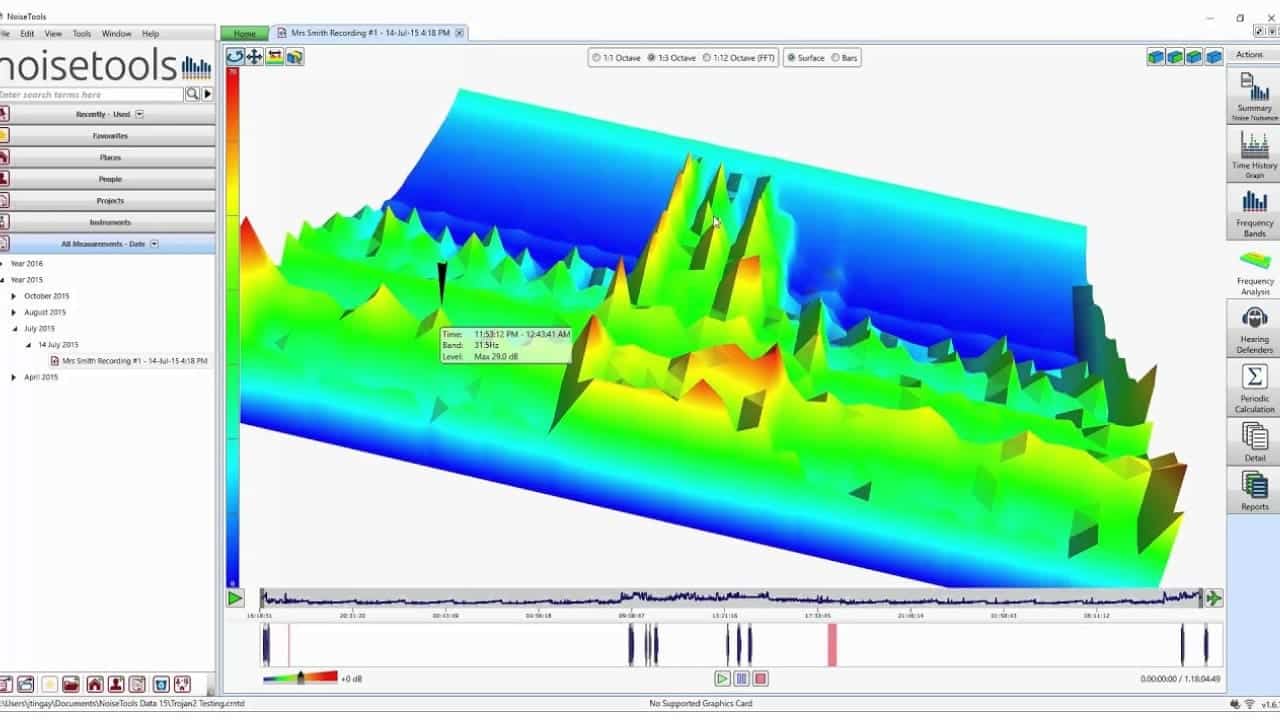Click the search terms input field
This screenshot has height=720, width=1280.
[92, 94]
